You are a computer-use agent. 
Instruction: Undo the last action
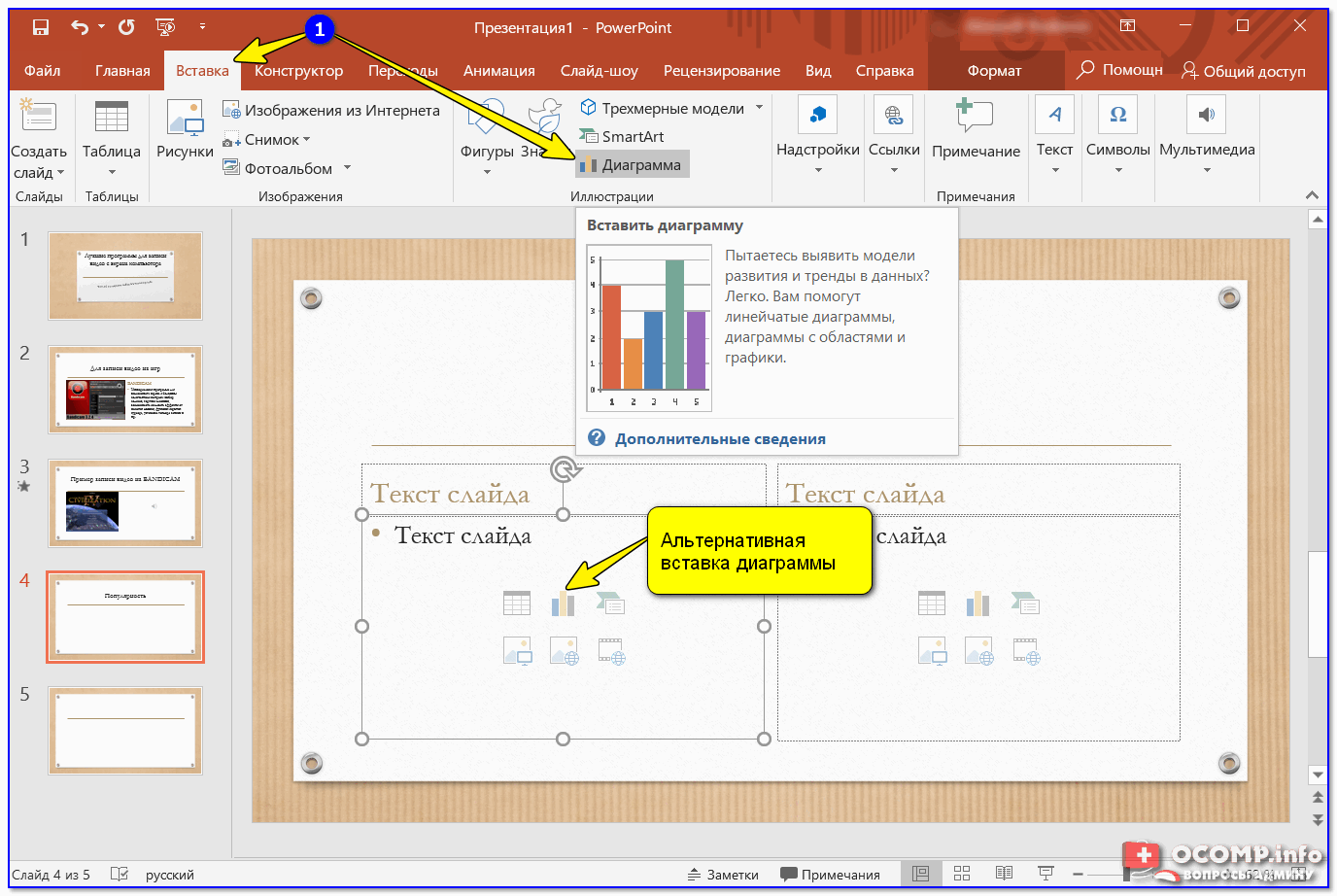[79, 27]
